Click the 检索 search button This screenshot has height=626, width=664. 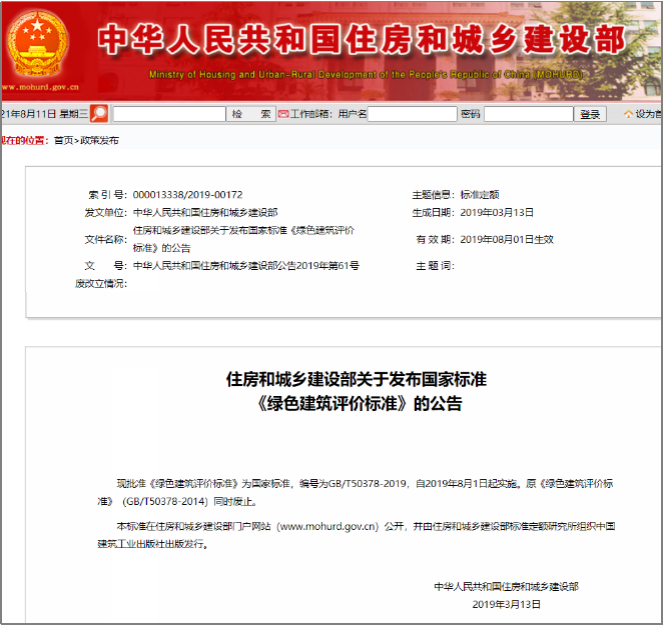(x=251, y=114)
